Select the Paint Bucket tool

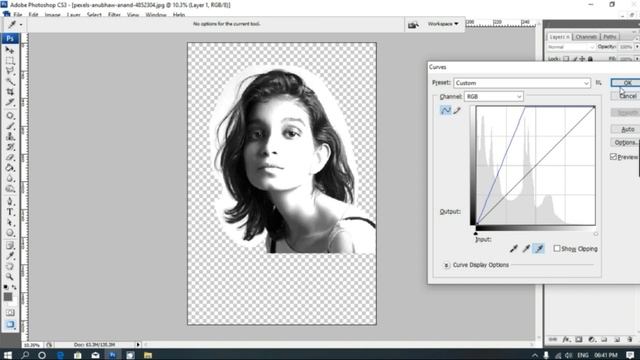click(10, 168)
